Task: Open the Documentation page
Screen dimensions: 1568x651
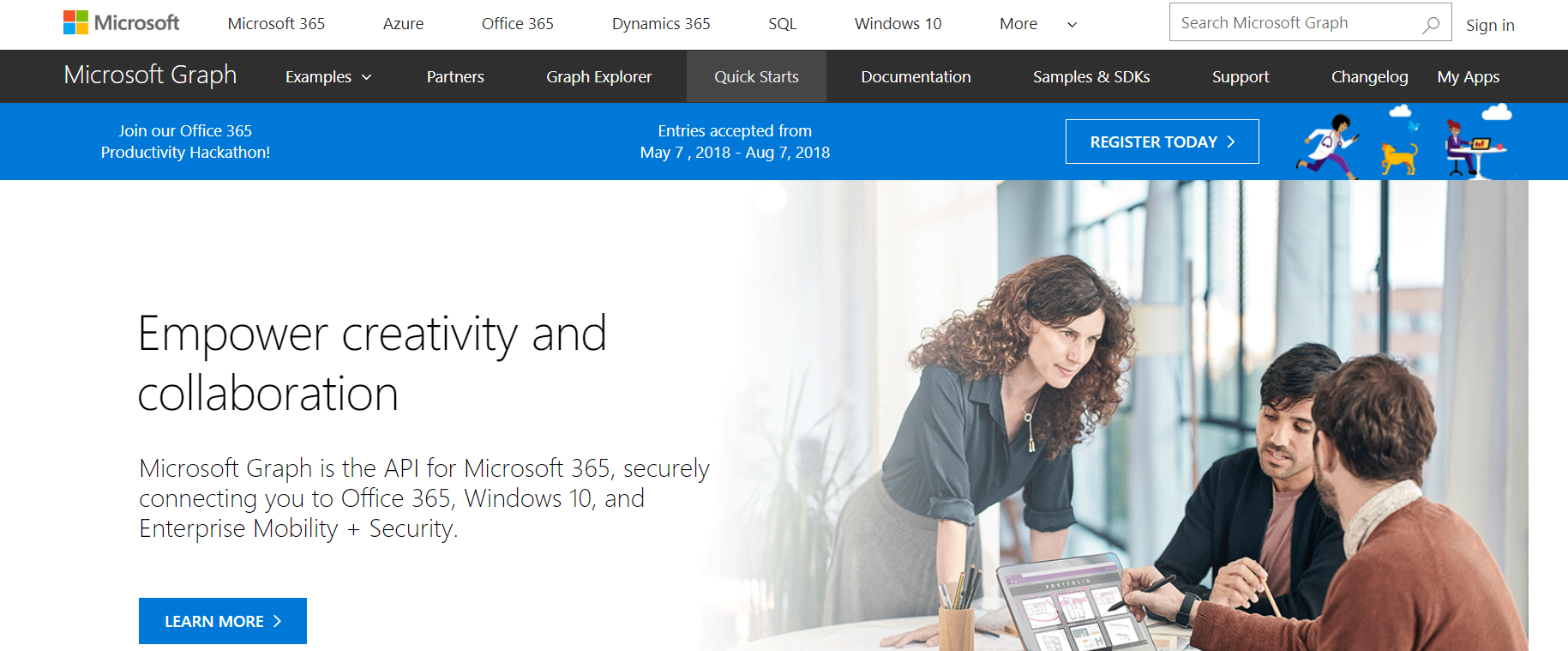Action: [x=916, y=77]
